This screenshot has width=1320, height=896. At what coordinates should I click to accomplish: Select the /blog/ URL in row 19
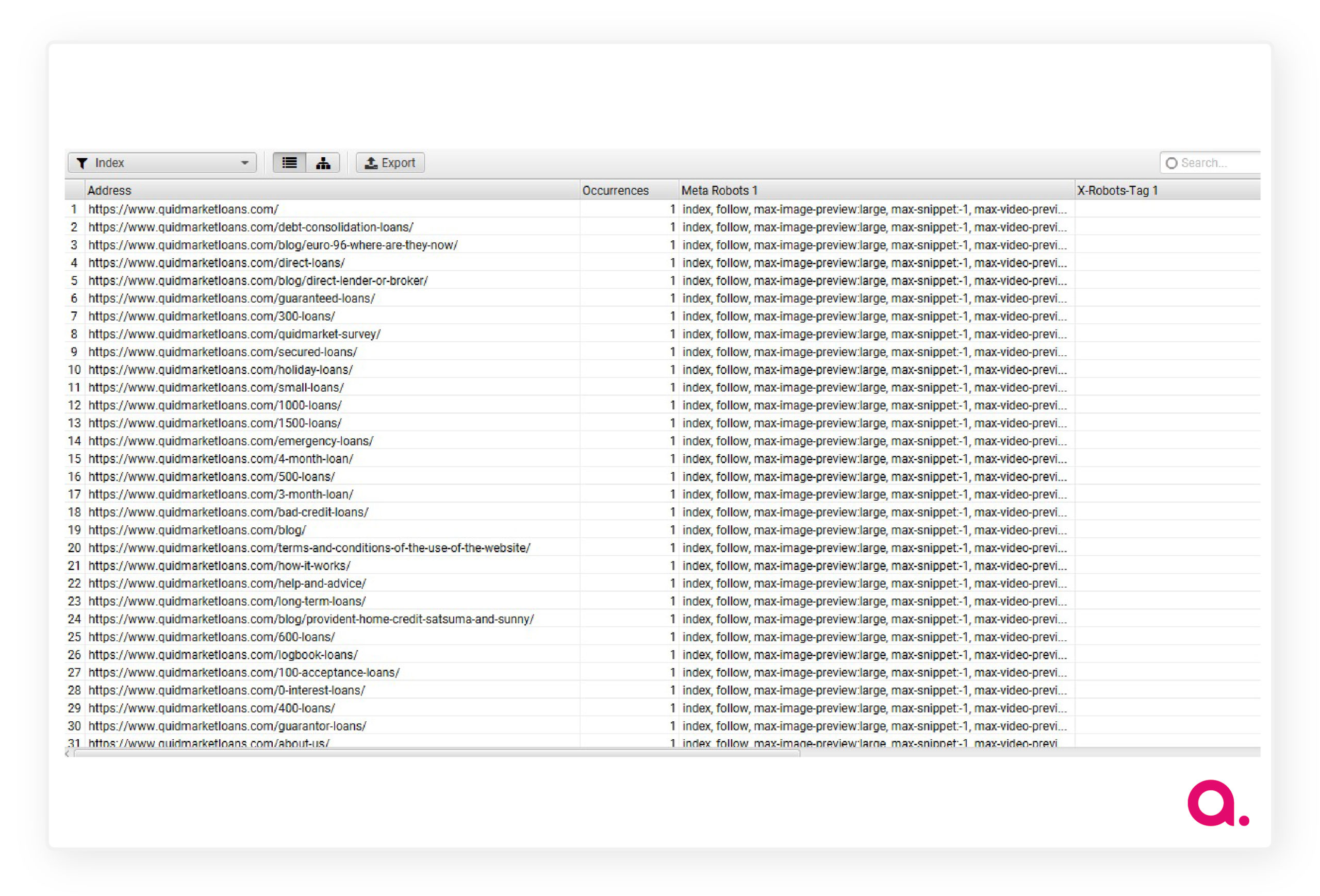(197, 530)
